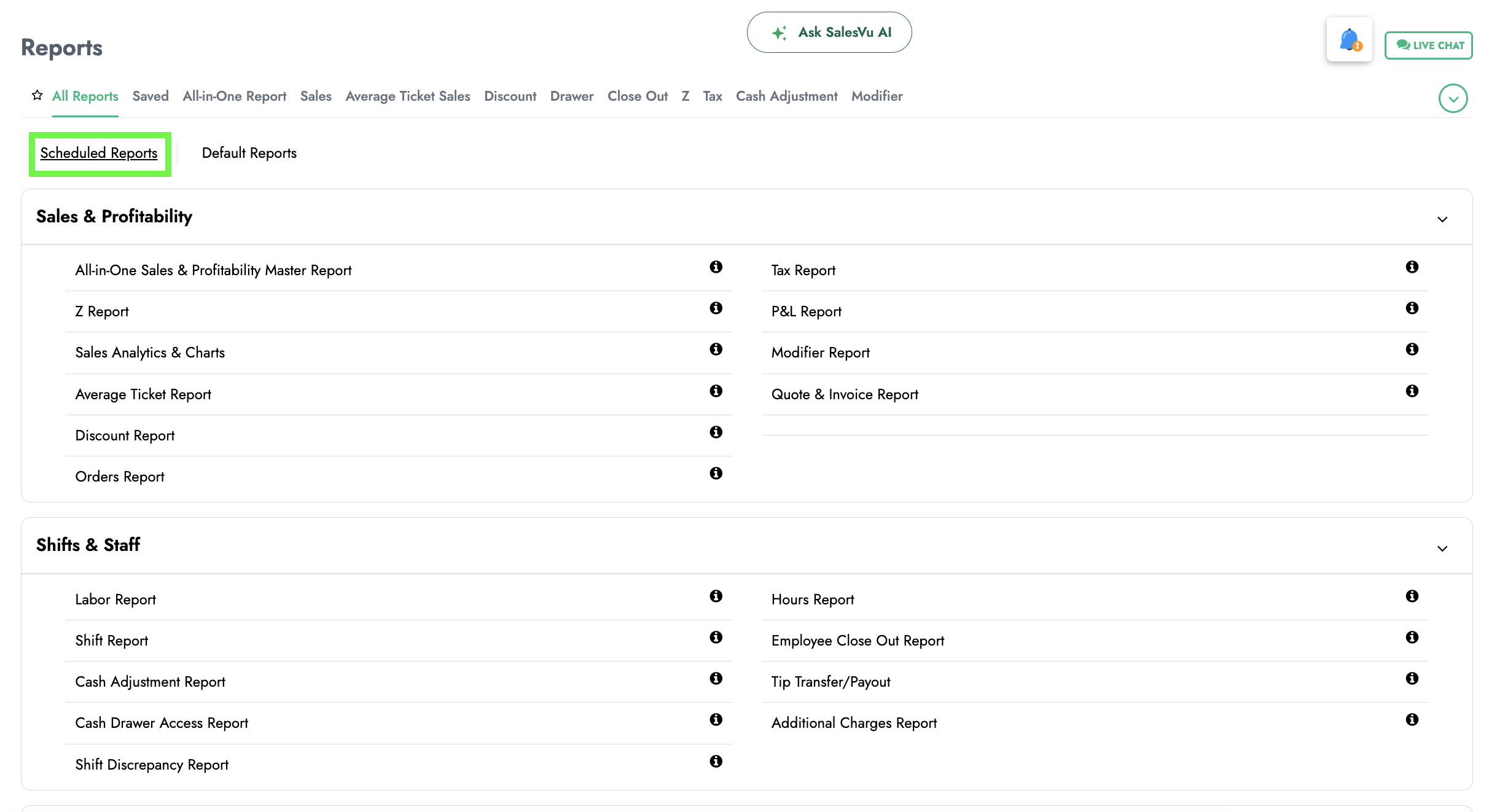Switch to the Saved tab

(x=150, y=96)
